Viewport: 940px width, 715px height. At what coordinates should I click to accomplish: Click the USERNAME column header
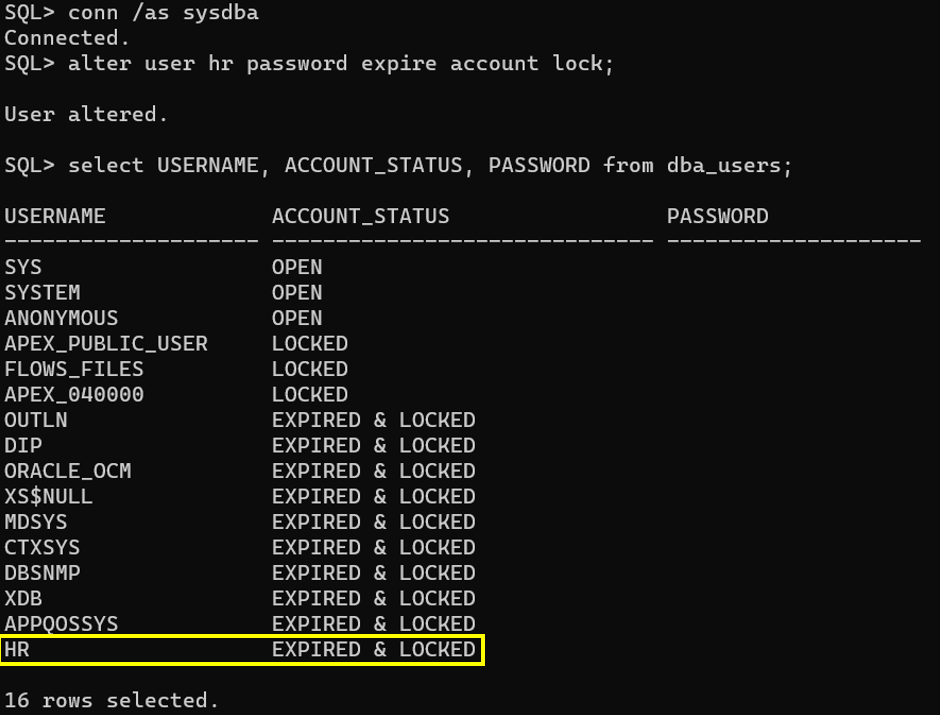coord(55,216)
